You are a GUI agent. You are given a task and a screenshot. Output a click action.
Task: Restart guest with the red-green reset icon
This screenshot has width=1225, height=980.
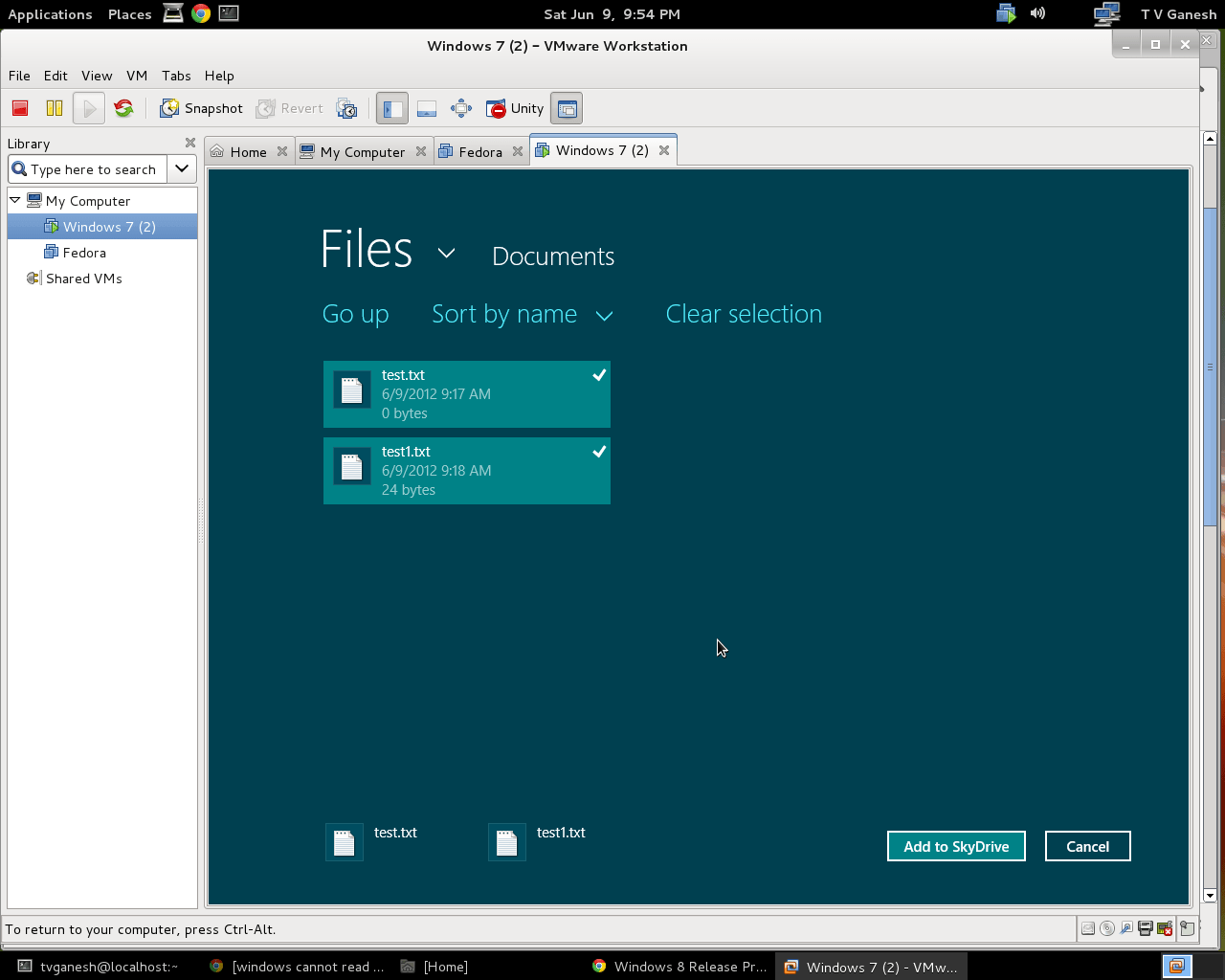tap(123, 108)
